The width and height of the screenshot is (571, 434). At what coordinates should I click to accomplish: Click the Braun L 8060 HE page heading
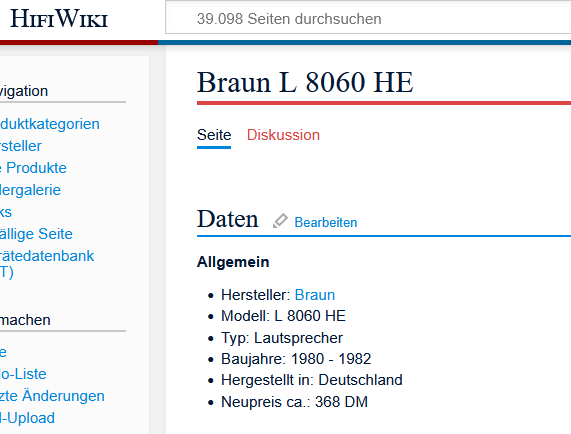(305, 82)
